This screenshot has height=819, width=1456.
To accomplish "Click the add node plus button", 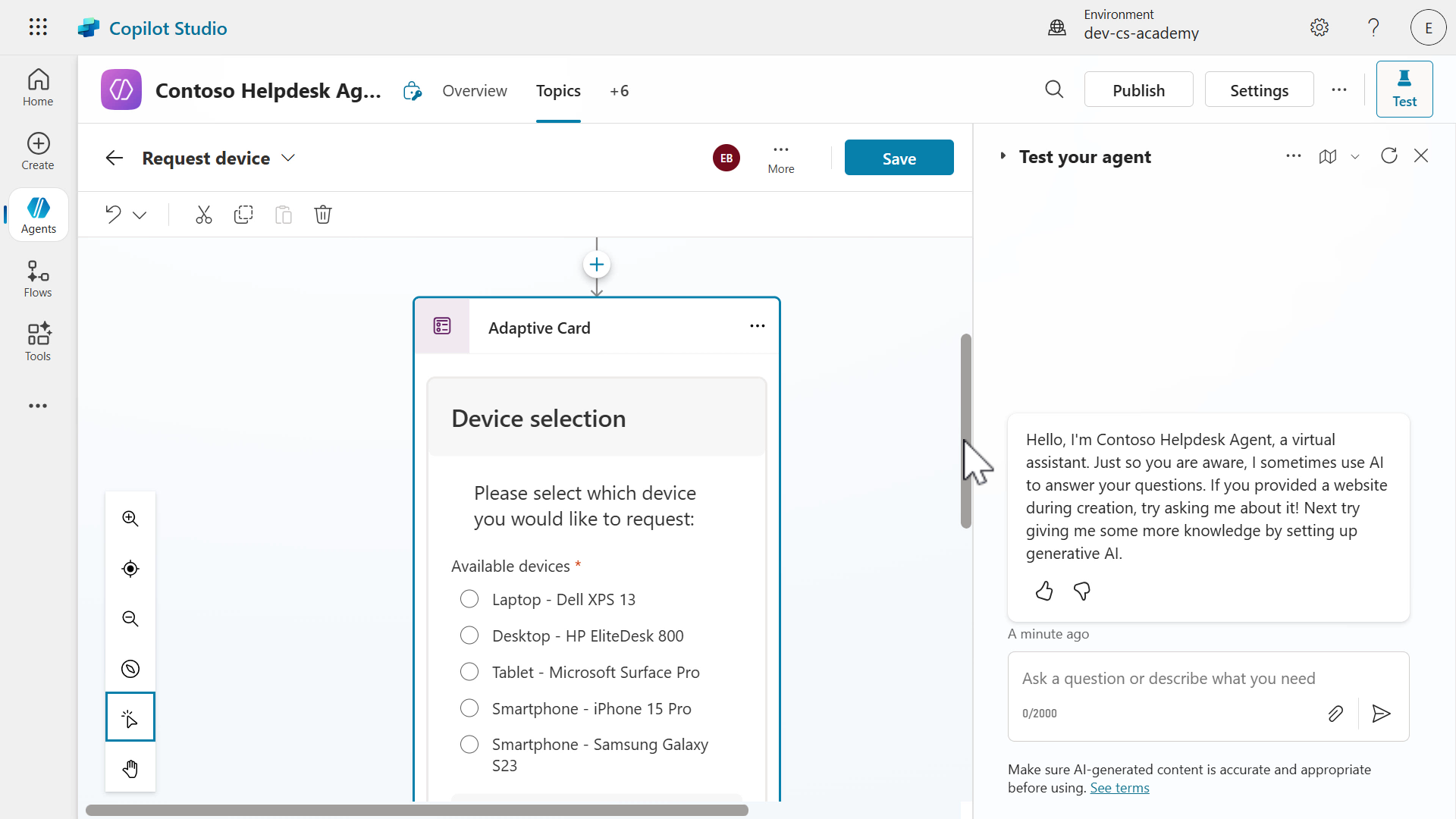I will pos(597,265).
